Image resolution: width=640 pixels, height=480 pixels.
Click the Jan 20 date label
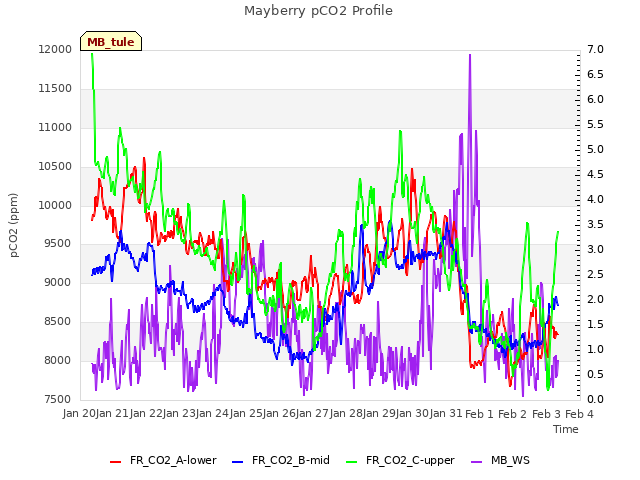tap(79, 413)
